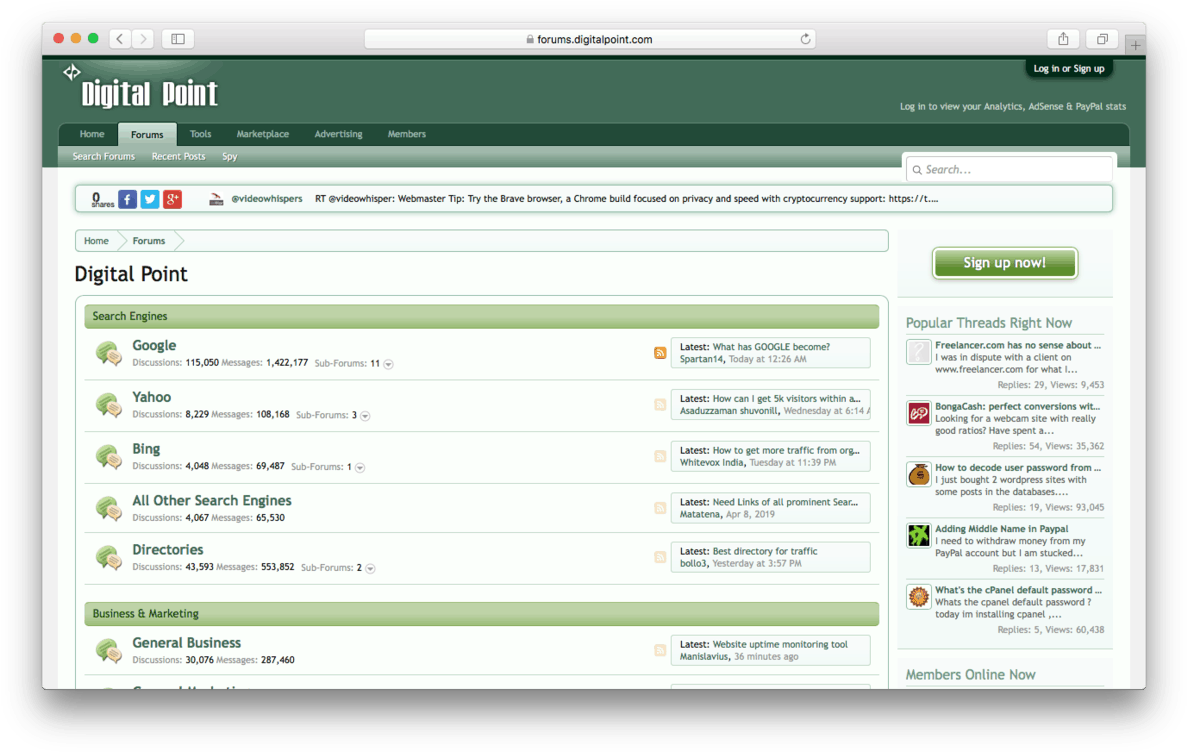Share page via Facebook icon

pos(127,199)
